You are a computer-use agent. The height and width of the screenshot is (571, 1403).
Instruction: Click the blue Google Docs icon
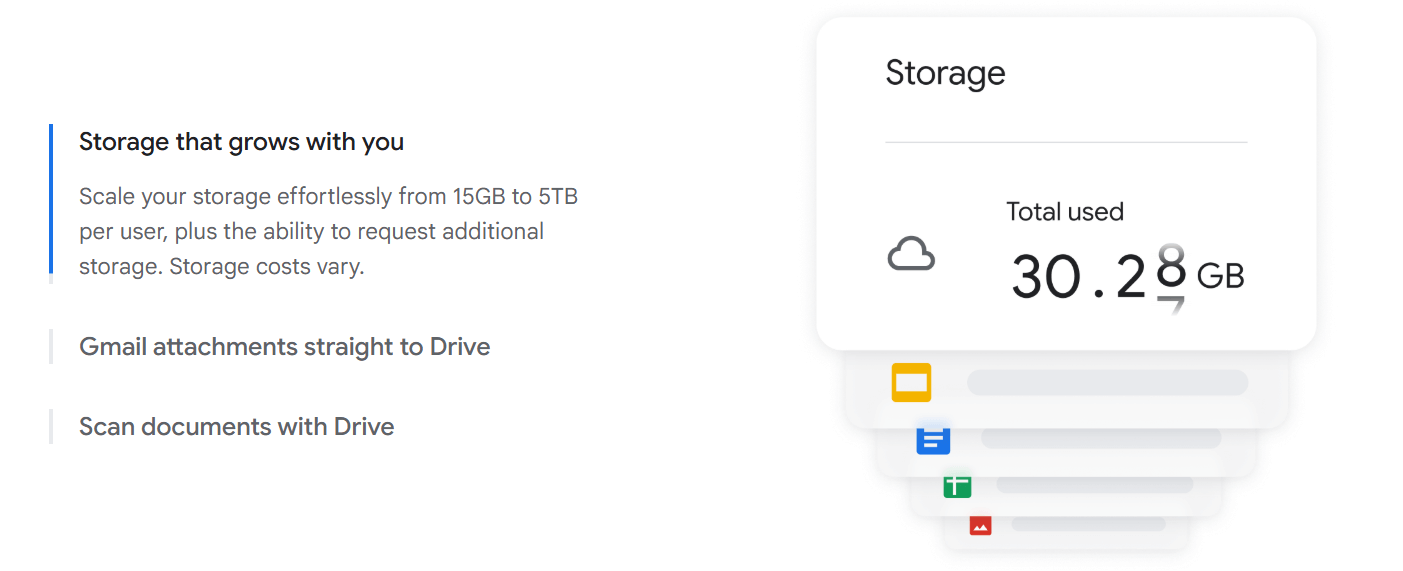[933, 439]
